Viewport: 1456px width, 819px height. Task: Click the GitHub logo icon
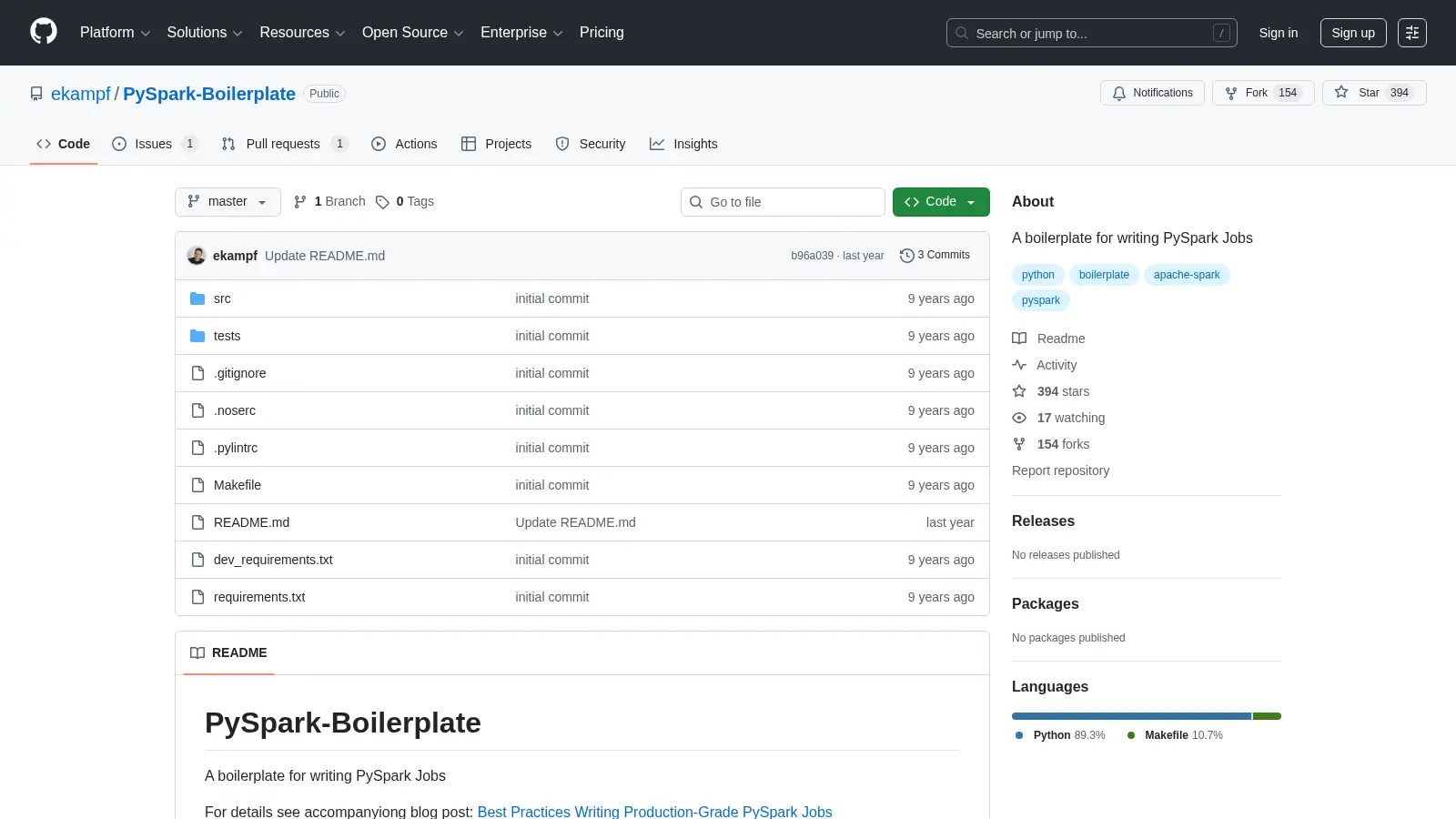click(44, 32)
